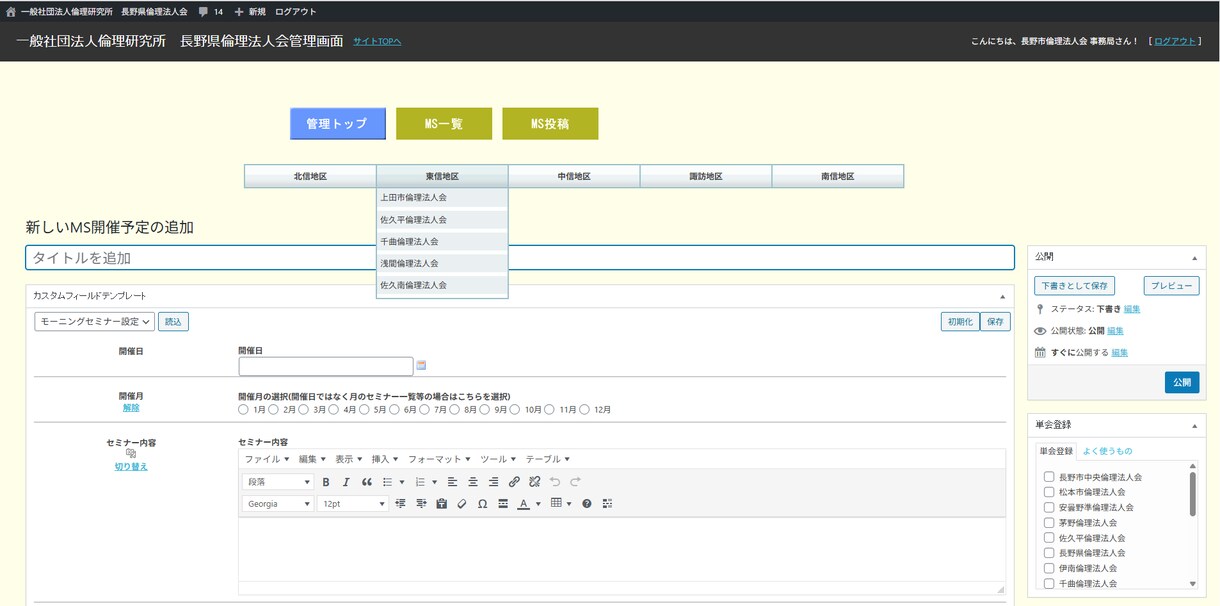Click MS投稿 button
The height and width of the screenshot is (606, 1220).
(x=550, y=124)
